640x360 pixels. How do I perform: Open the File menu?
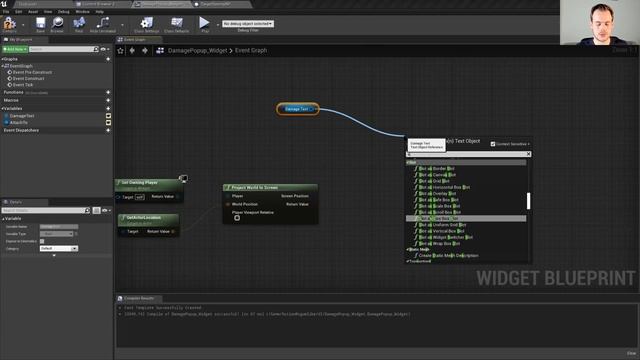point(6,12)
